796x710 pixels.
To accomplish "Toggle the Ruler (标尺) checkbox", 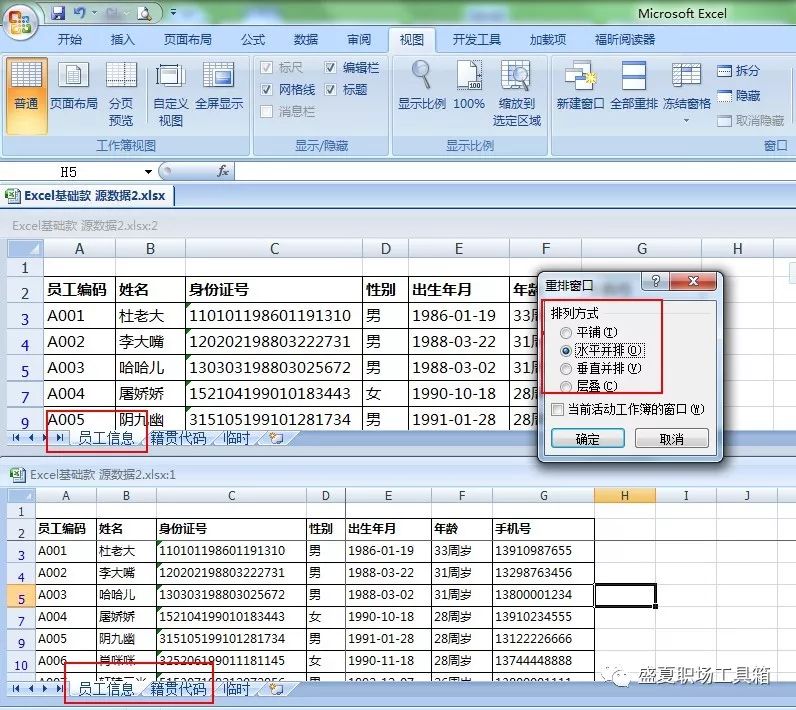I will tap(266, 67).
